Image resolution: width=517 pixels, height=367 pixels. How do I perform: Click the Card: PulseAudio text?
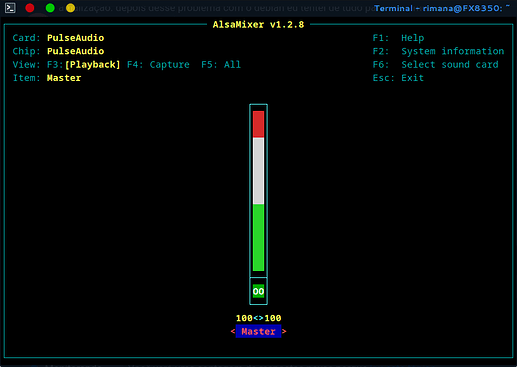click(58, 38)
